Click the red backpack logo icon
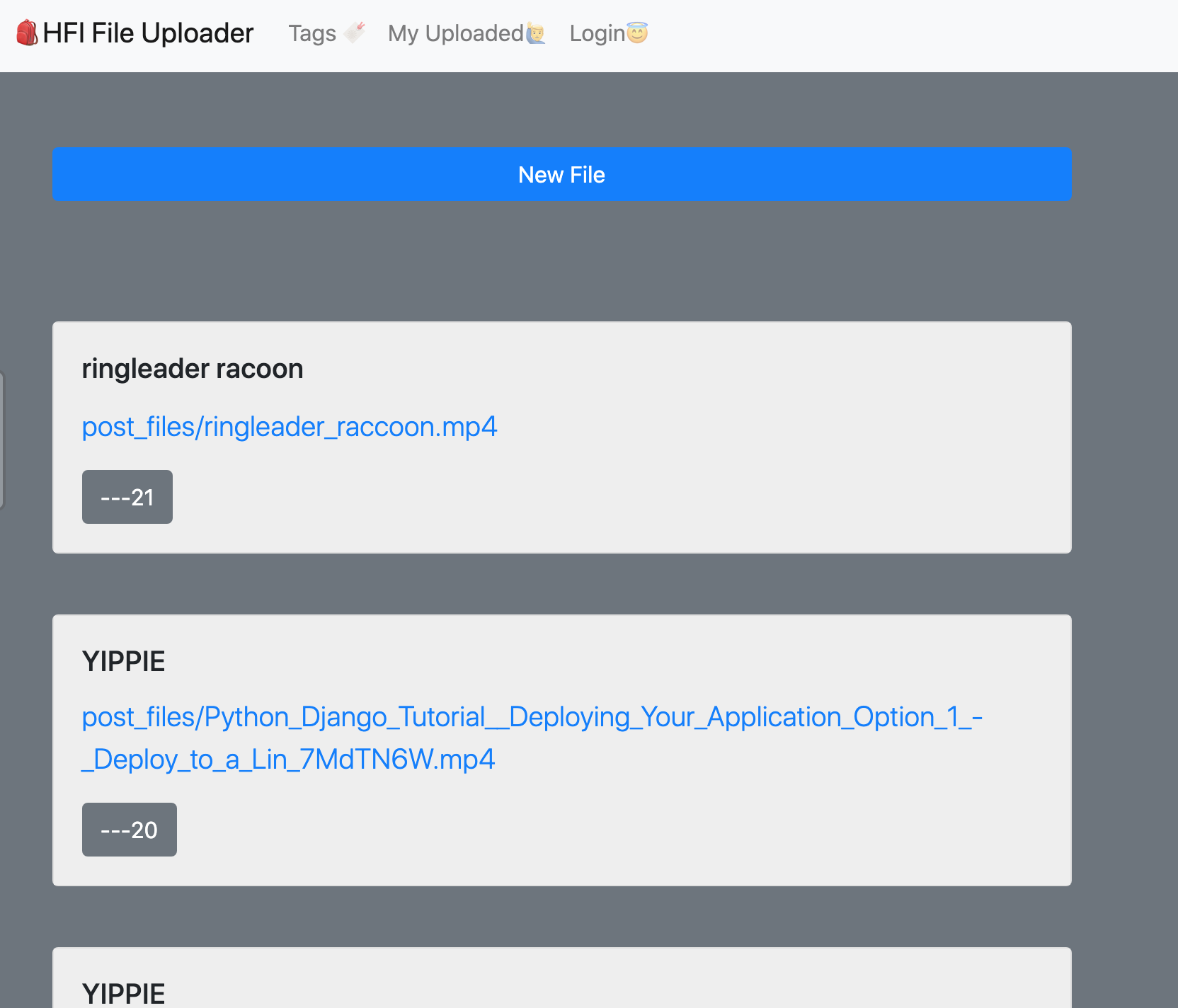 [x=27, y=33]
